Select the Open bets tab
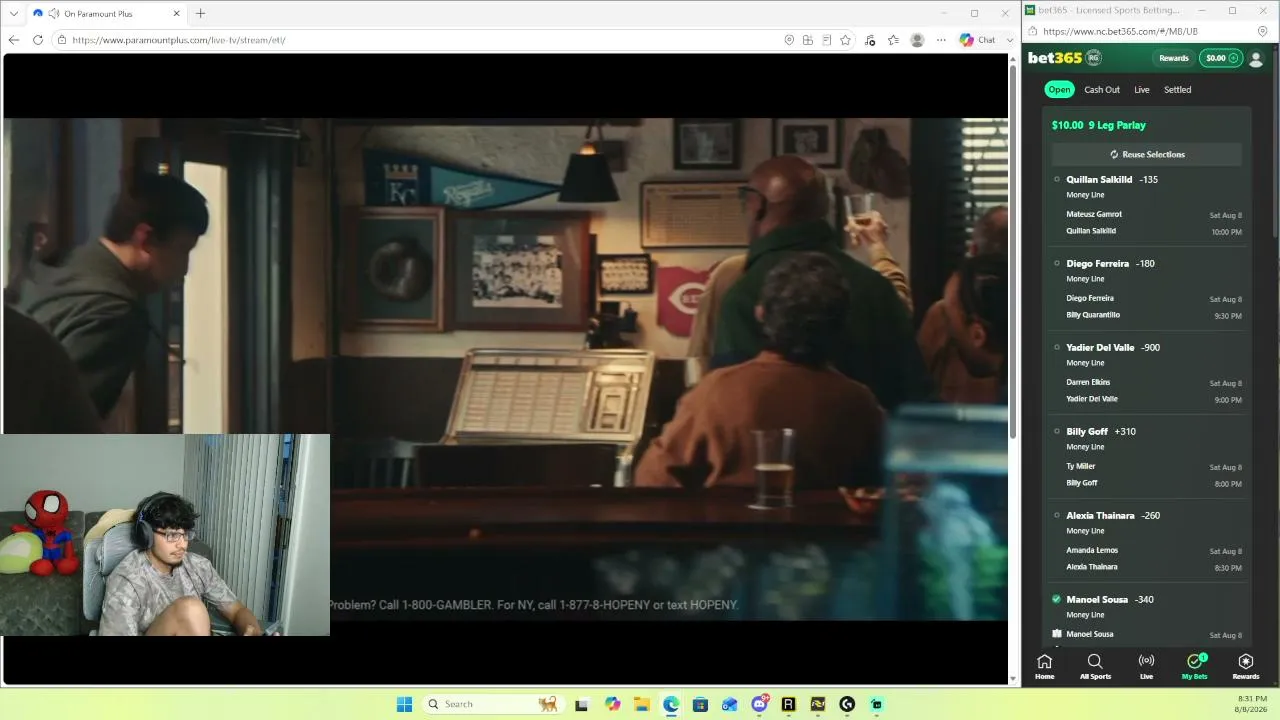1280x720 pixels. pos(1059,90)
